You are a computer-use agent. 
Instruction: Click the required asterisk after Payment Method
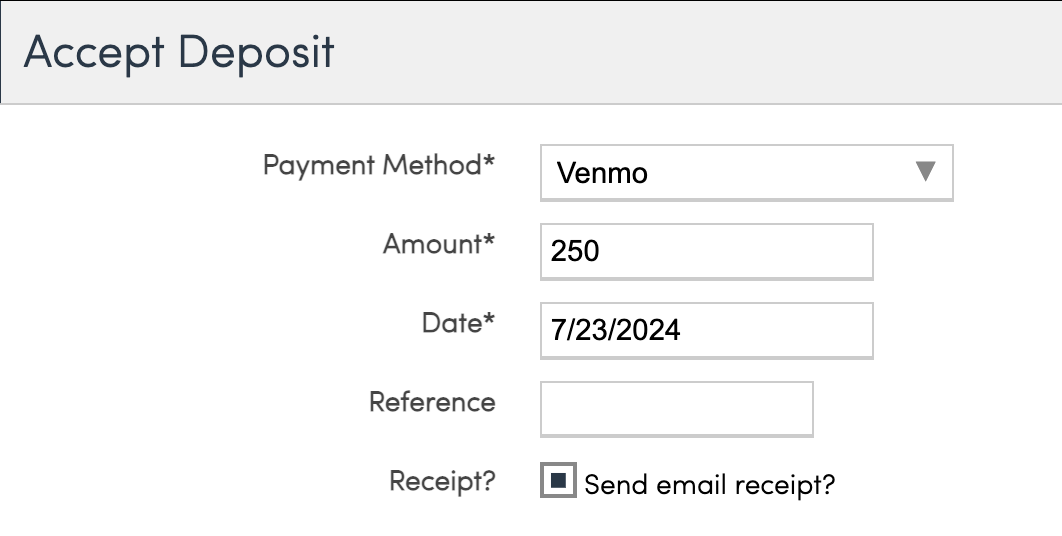tap(489, 162)
